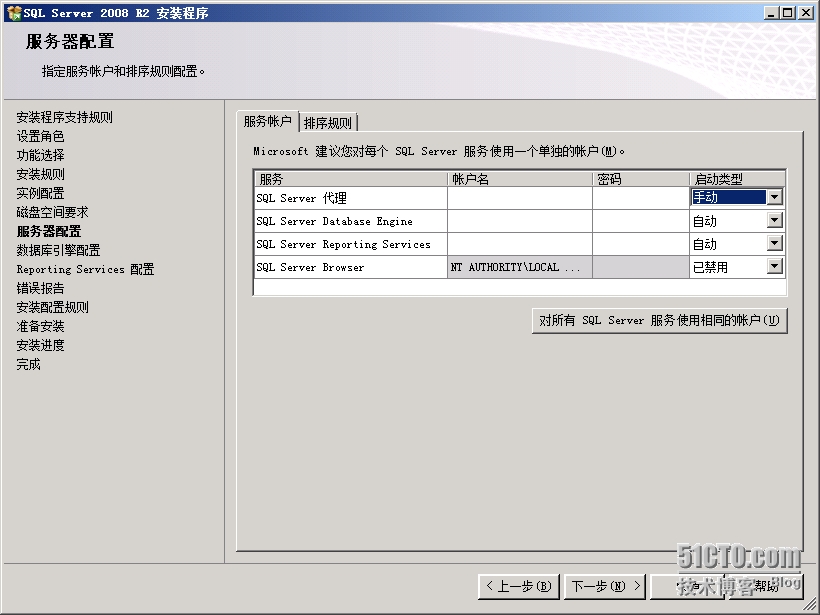Proceed with 下一步(N) button

pyautogui.click(x=605, y=586)
